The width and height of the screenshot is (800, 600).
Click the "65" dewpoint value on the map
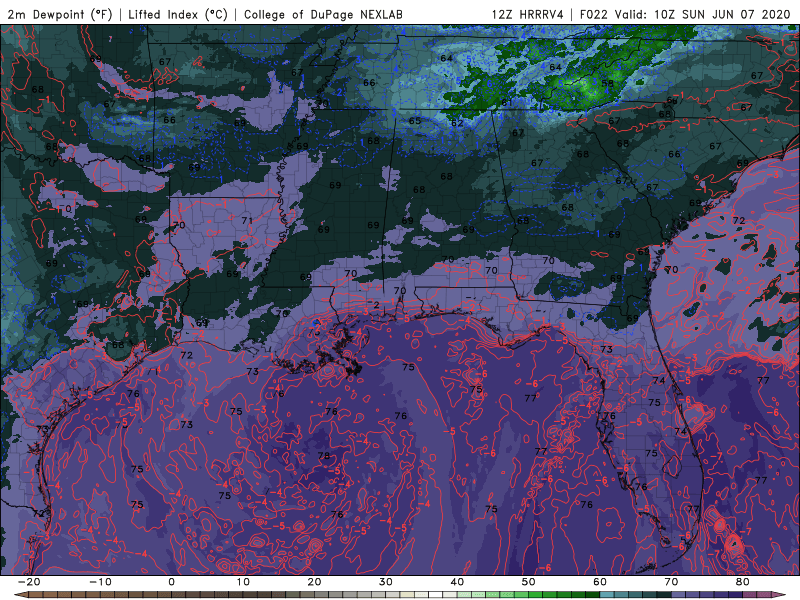coord(415,121)
